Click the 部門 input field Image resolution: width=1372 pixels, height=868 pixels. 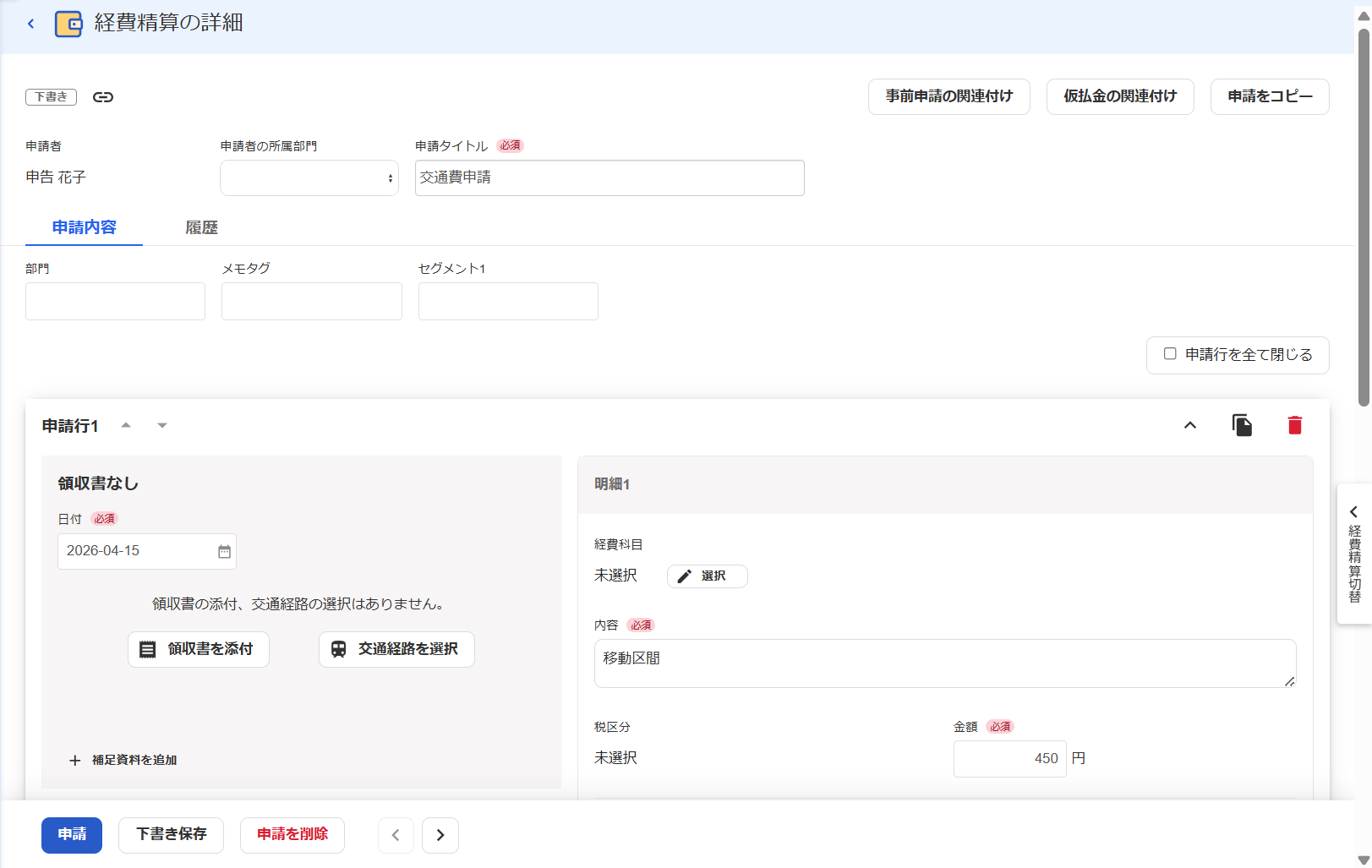(x=115, y=302)
